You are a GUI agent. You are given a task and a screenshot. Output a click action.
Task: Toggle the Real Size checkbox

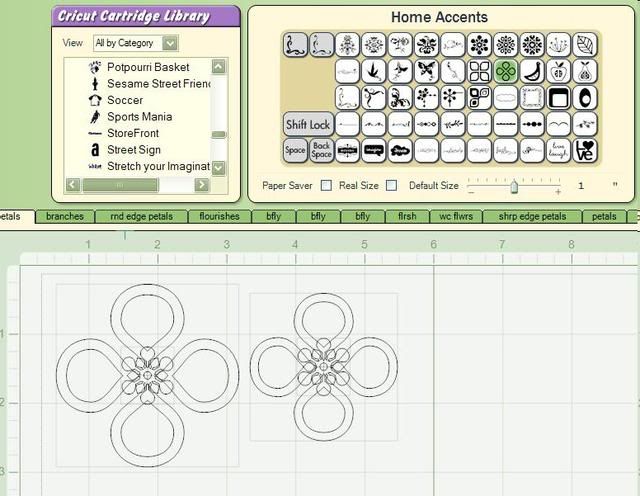(x=391, y=186)
